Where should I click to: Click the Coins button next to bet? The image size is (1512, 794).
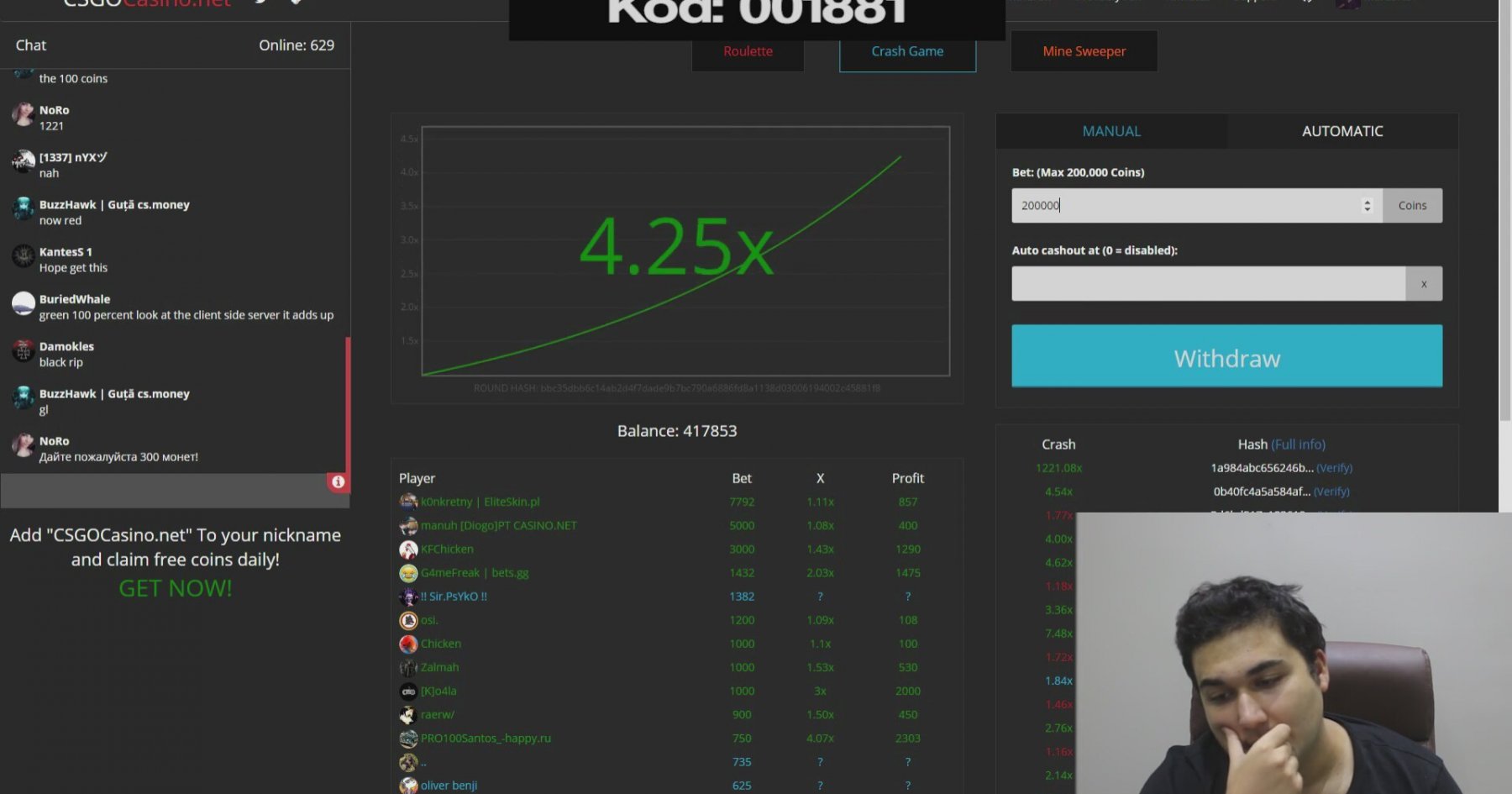pyautogui.click(x=1412, y=205)
